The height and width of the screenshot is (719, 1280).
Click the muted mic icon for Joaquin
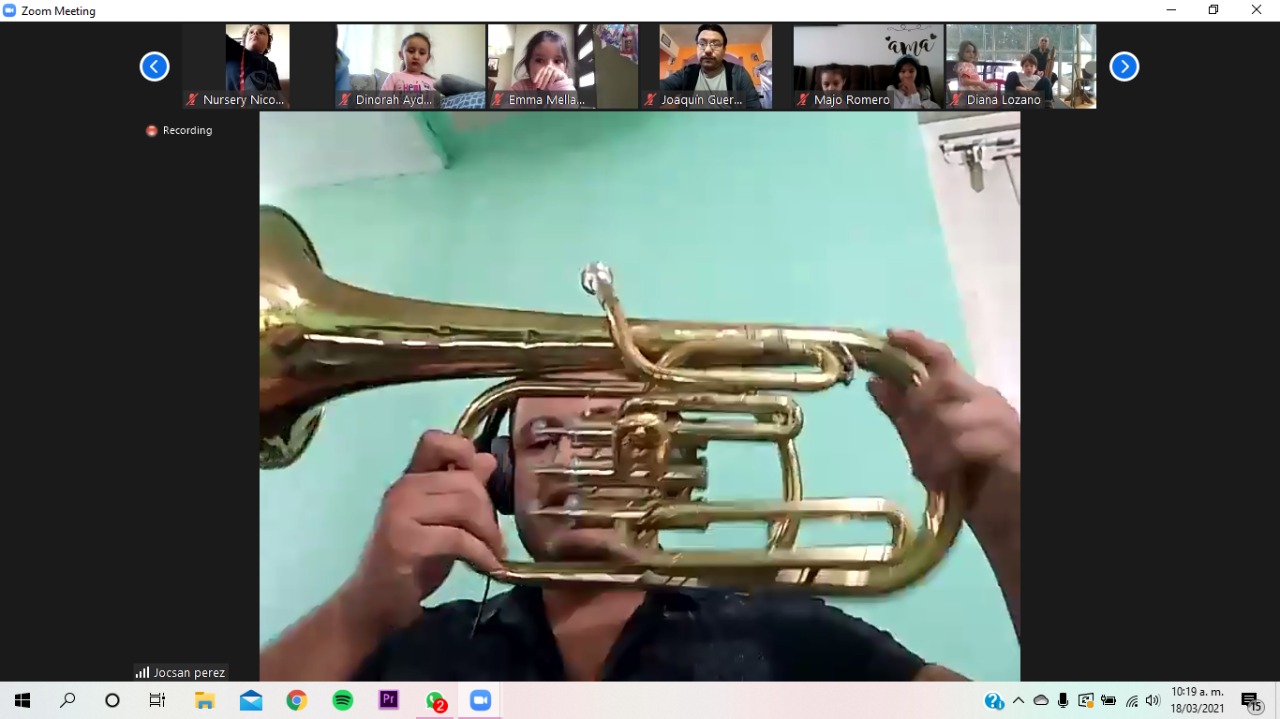tap(650, 100)
